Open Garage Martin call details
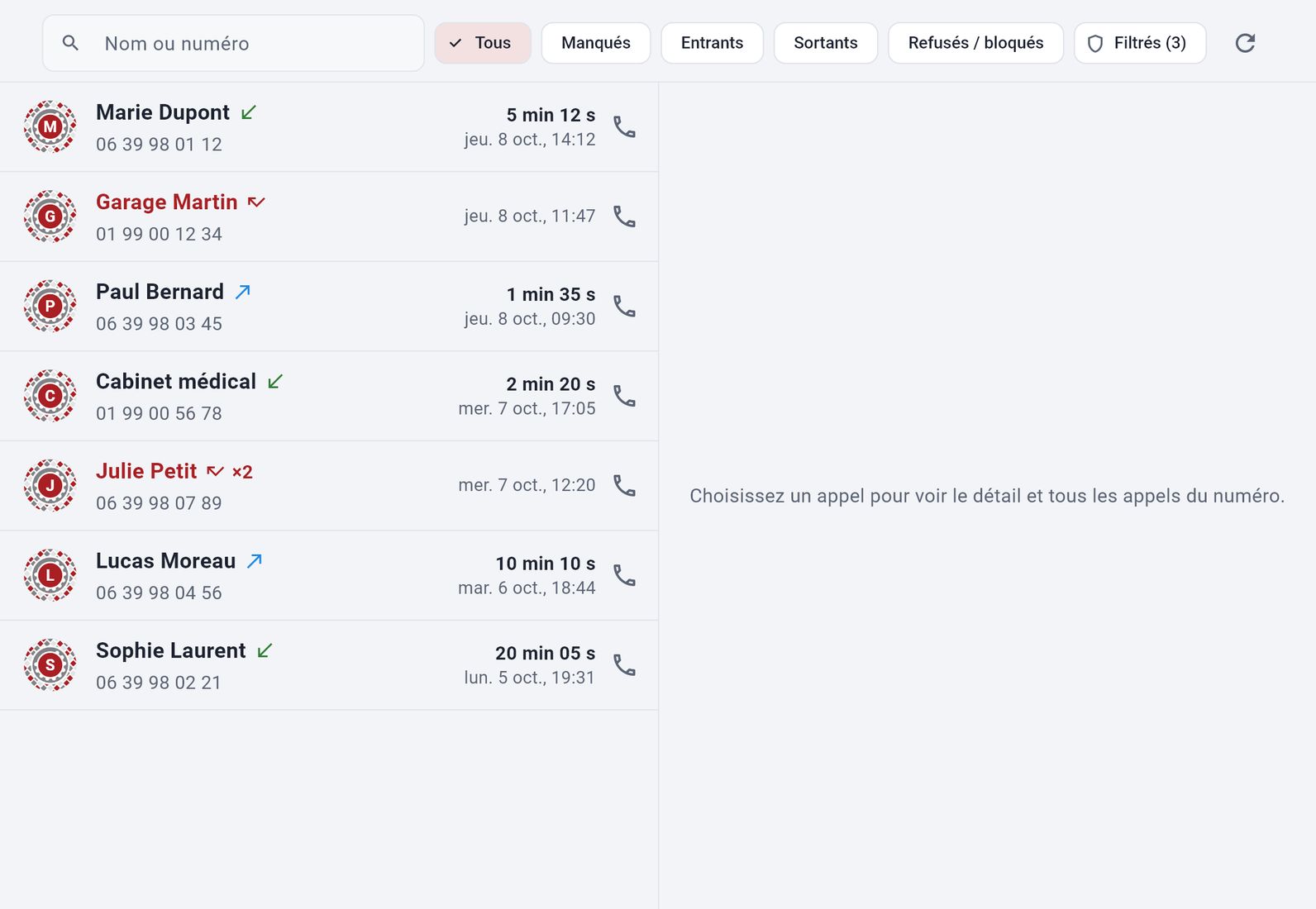1316x909 pixels. 329,217
